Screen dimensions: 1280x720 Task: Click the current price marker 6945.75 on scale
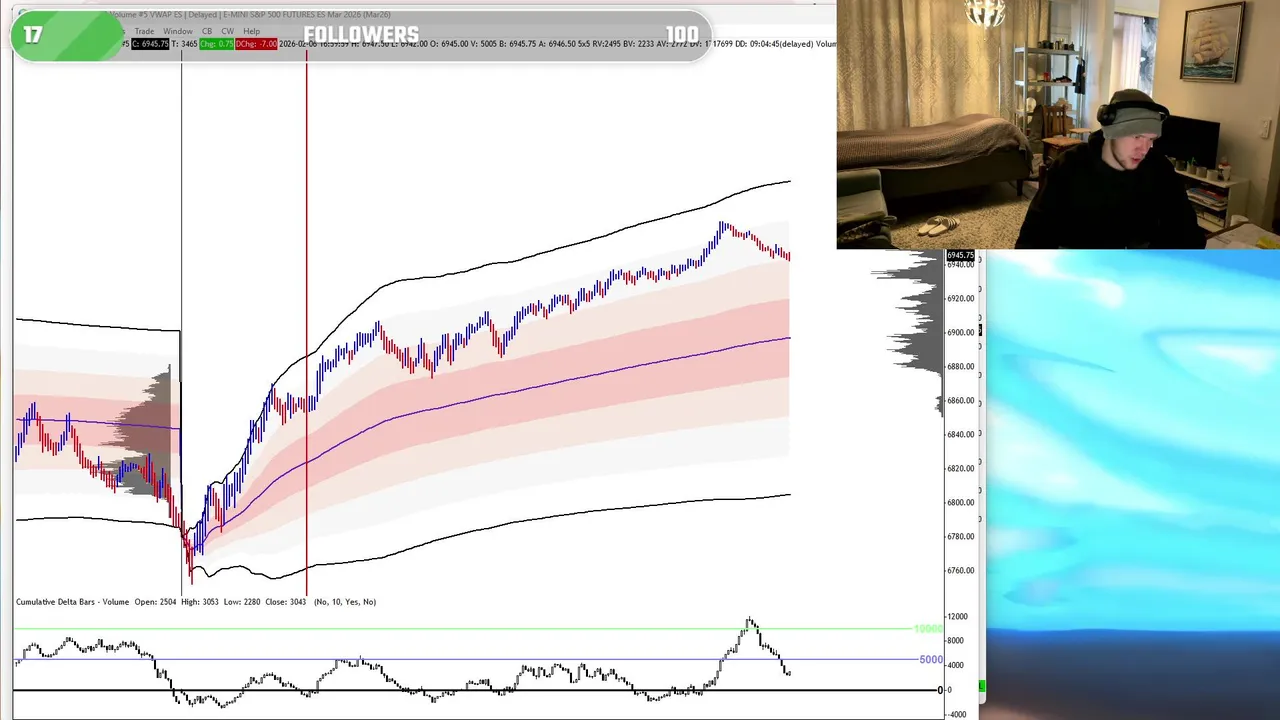point(960,256)
